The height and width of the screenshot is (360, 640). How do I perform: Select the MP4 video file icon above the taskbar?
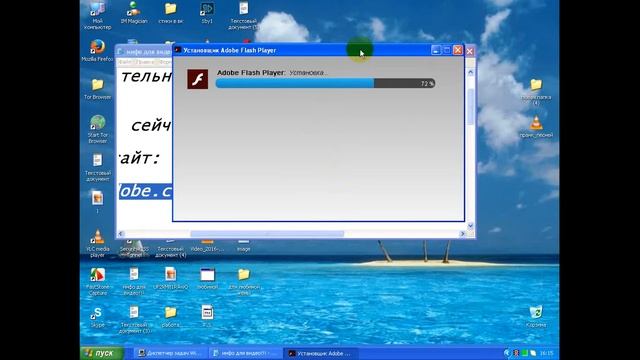click(207, 313)
